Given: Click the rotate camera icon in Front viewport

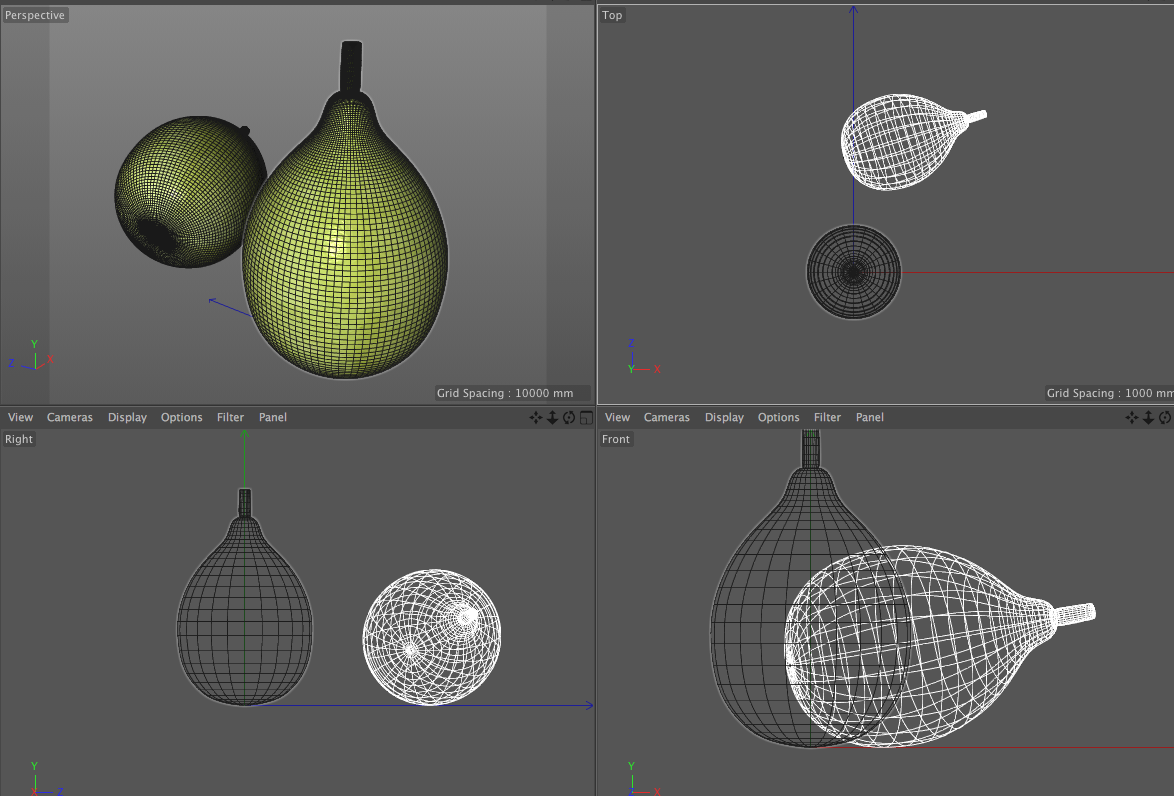Looking at the screenshot, I should click(1166, 418).
